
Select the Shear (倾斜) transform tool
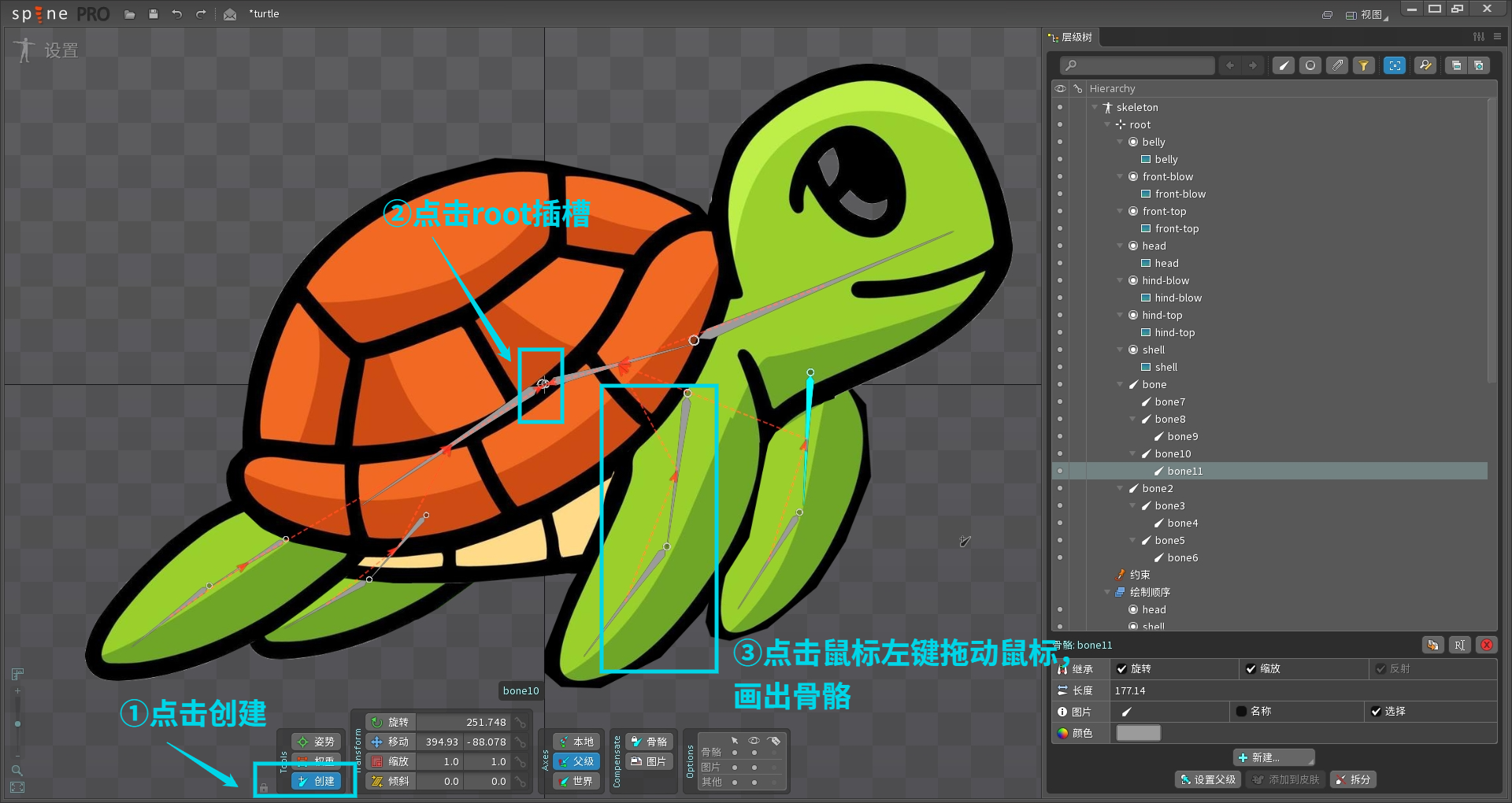coord(391,781)
